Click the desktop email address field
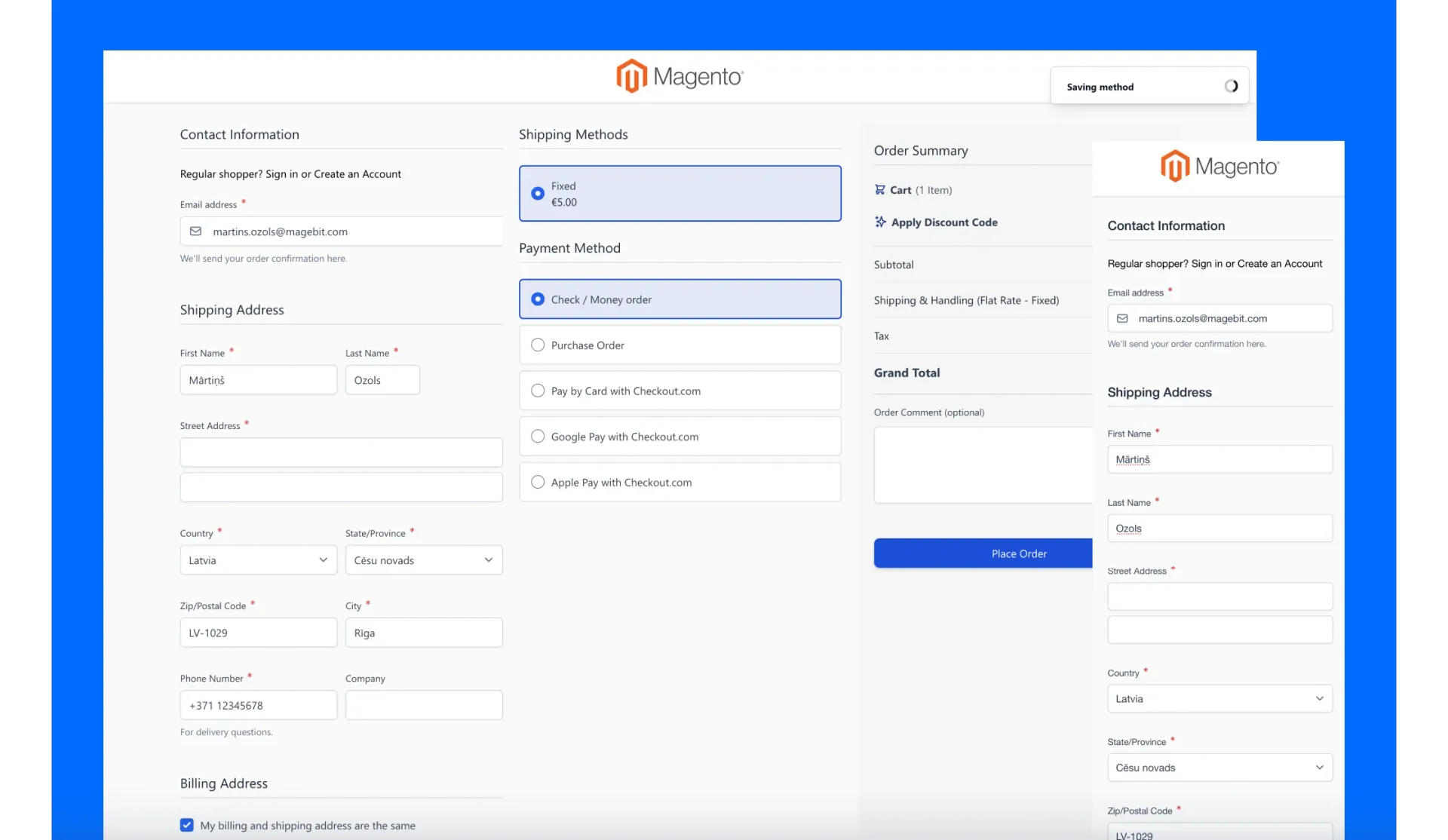 pos(341,231)
